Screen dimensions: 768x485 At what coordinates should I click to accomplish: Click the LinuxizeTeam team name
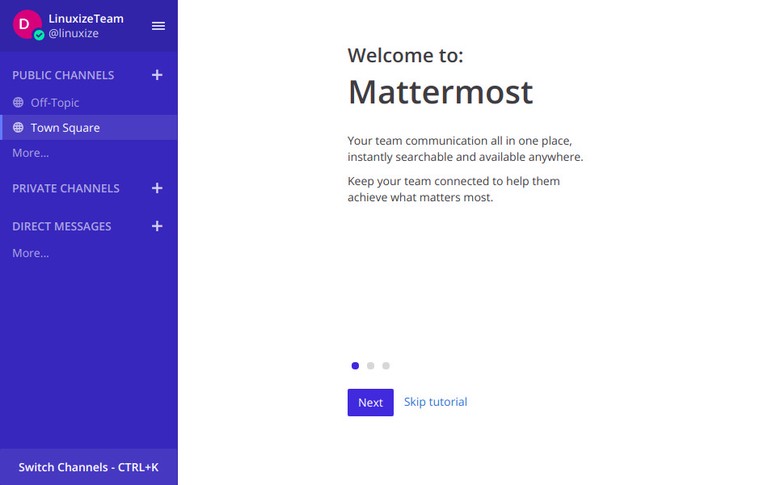tap(86, 19)
